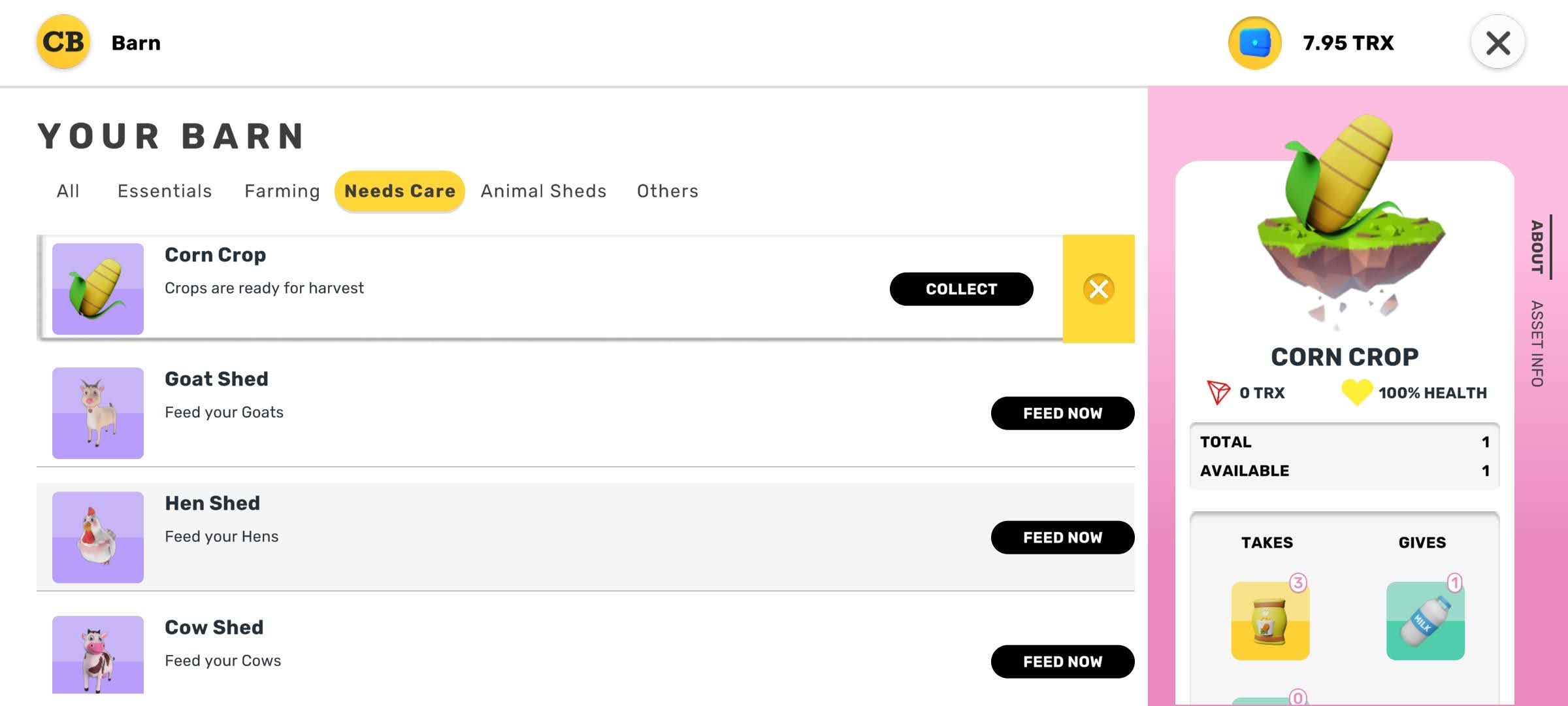The image size is (1568, 706).
Task: Open the blue wallet icon
Action: (x=1254, y=43)
